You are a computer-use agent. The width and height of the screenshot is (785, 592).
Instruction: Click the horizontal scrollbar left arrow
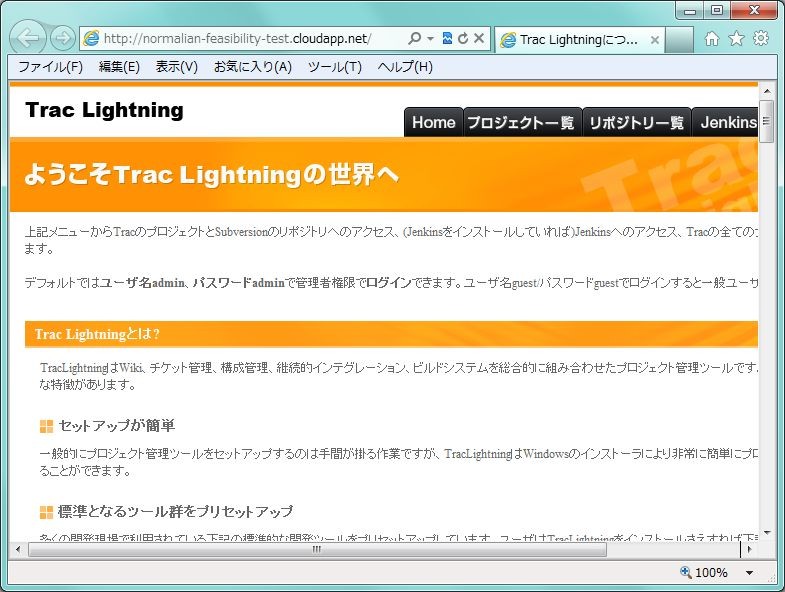click(19, 549)
